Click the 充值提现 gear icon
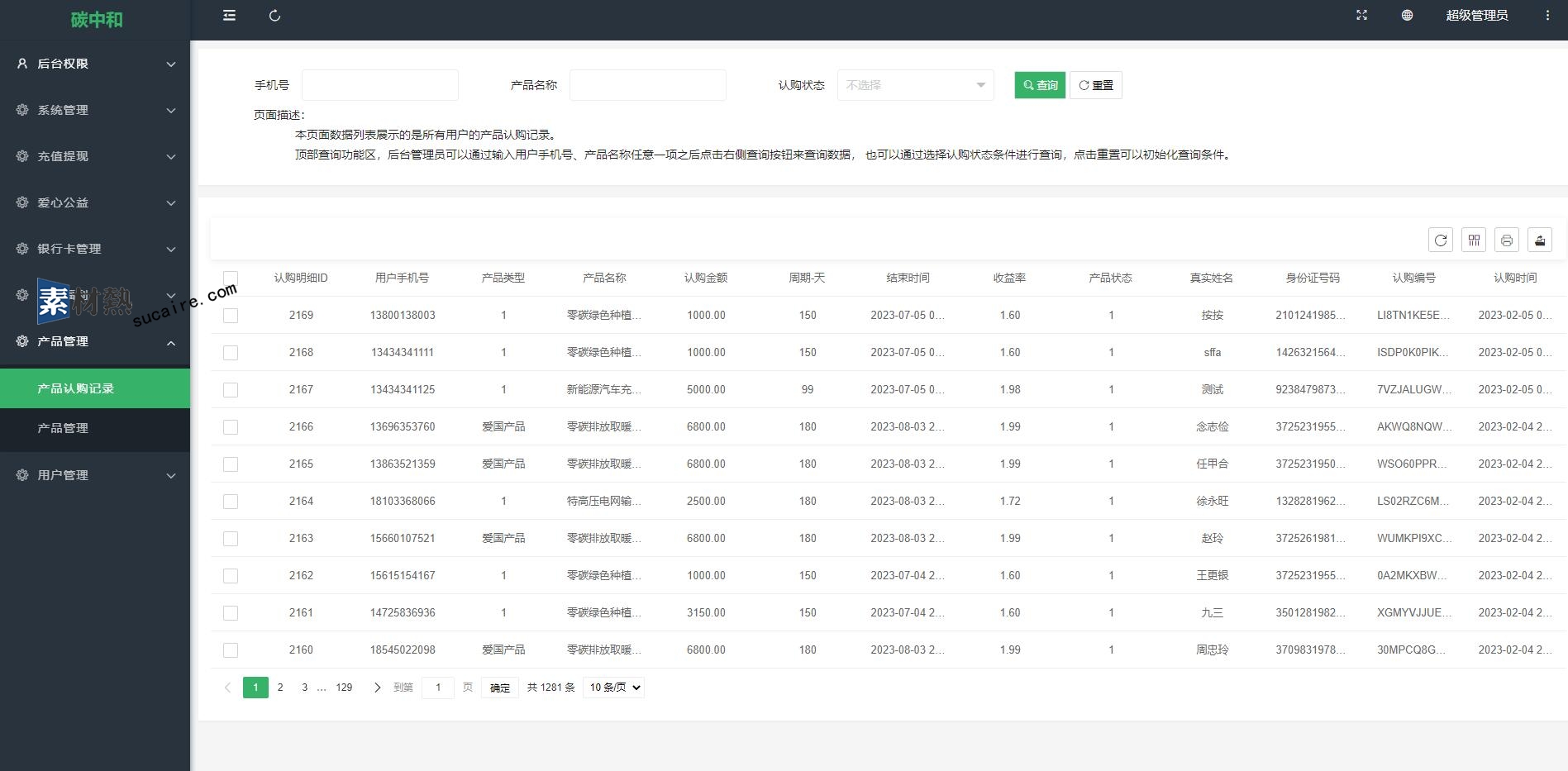Viewport: 1568px width, 771px height. click(22, 155)
